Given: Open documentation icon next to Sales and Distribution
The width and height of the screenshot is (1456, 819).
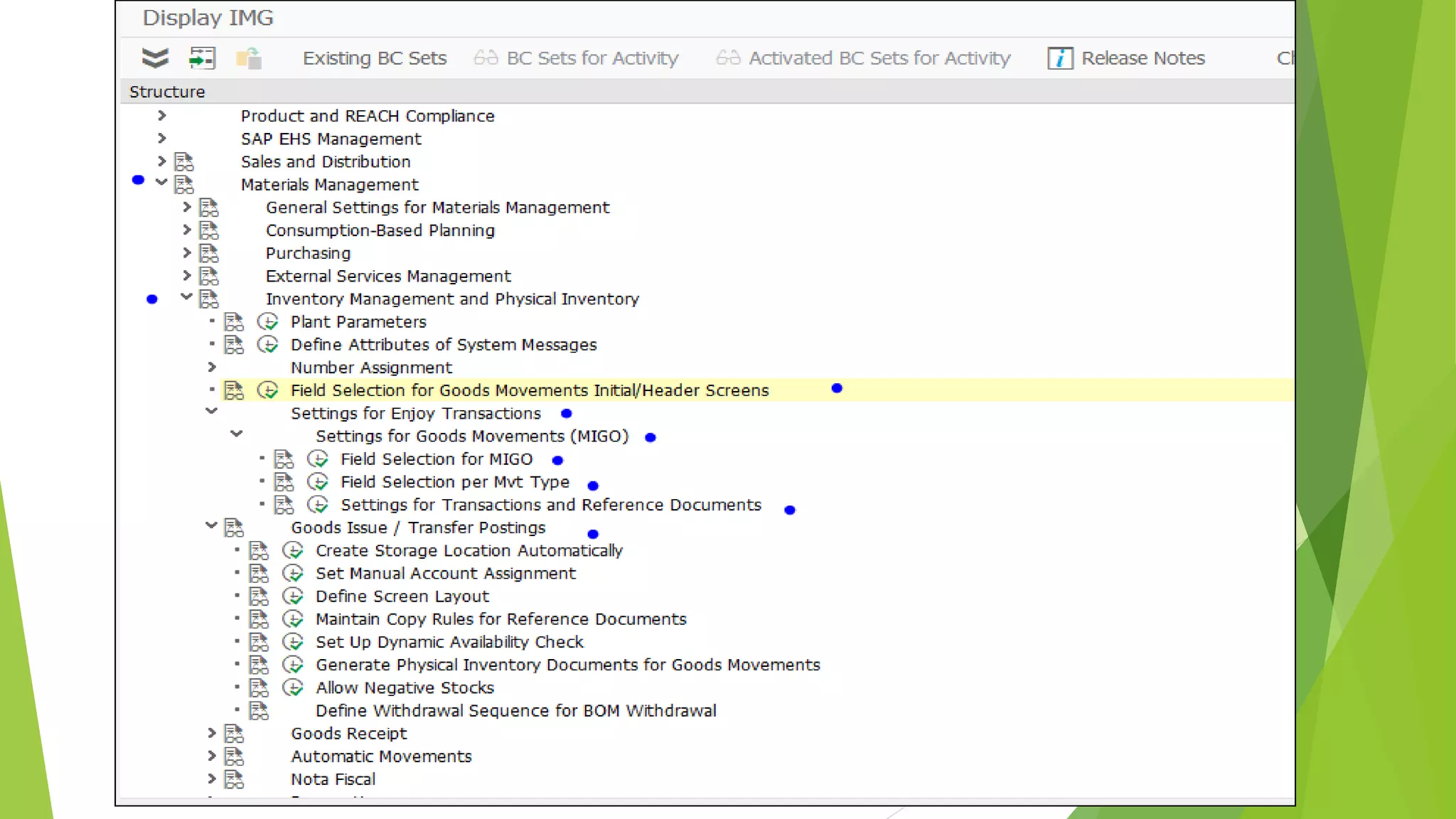Looking at the screenshot, I should (x=184, y=161).
